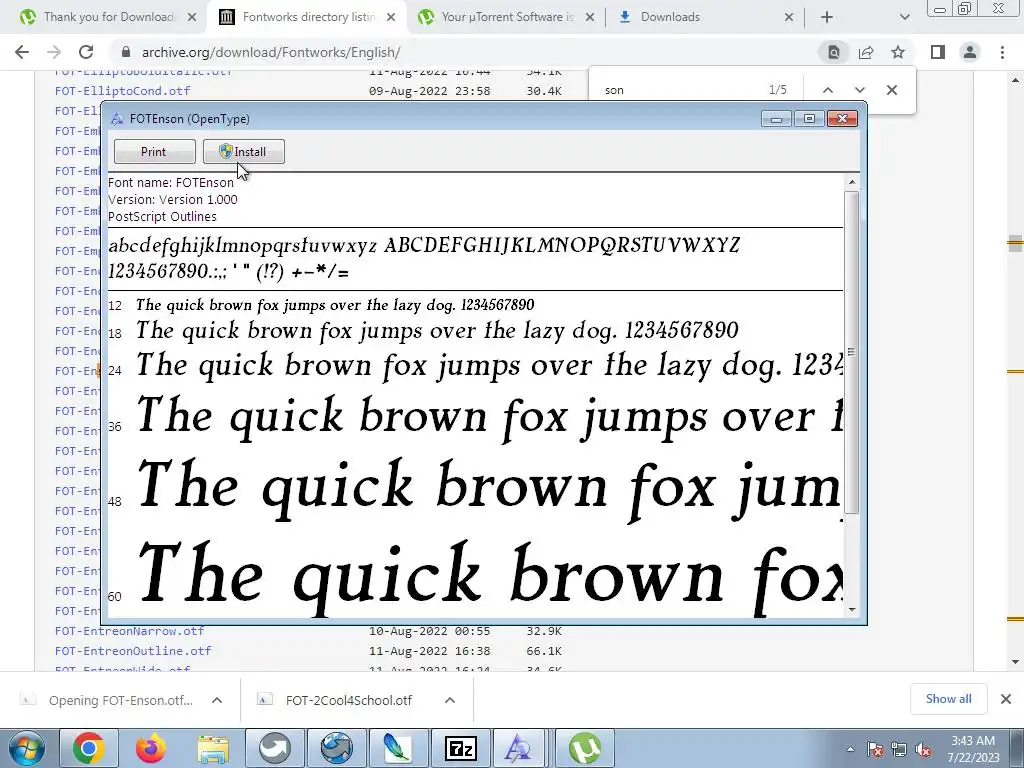
Task: Go back to previous page in Chrome
Action: [22, 52]
